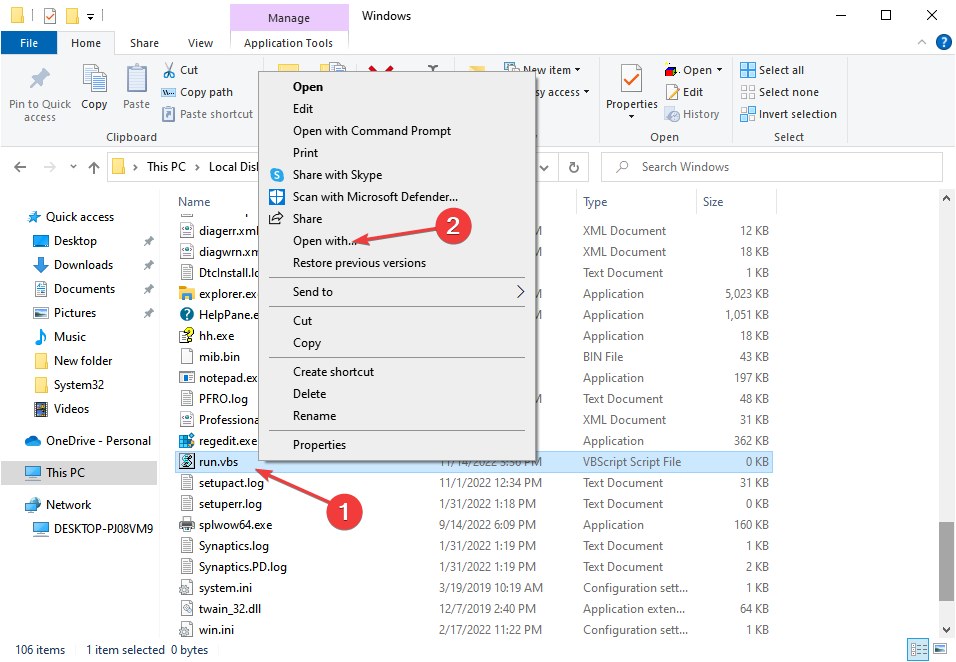The image size is (956, 662).
Task: Select OneDrive - Personal in the sidebar
Action: (98, 441)
